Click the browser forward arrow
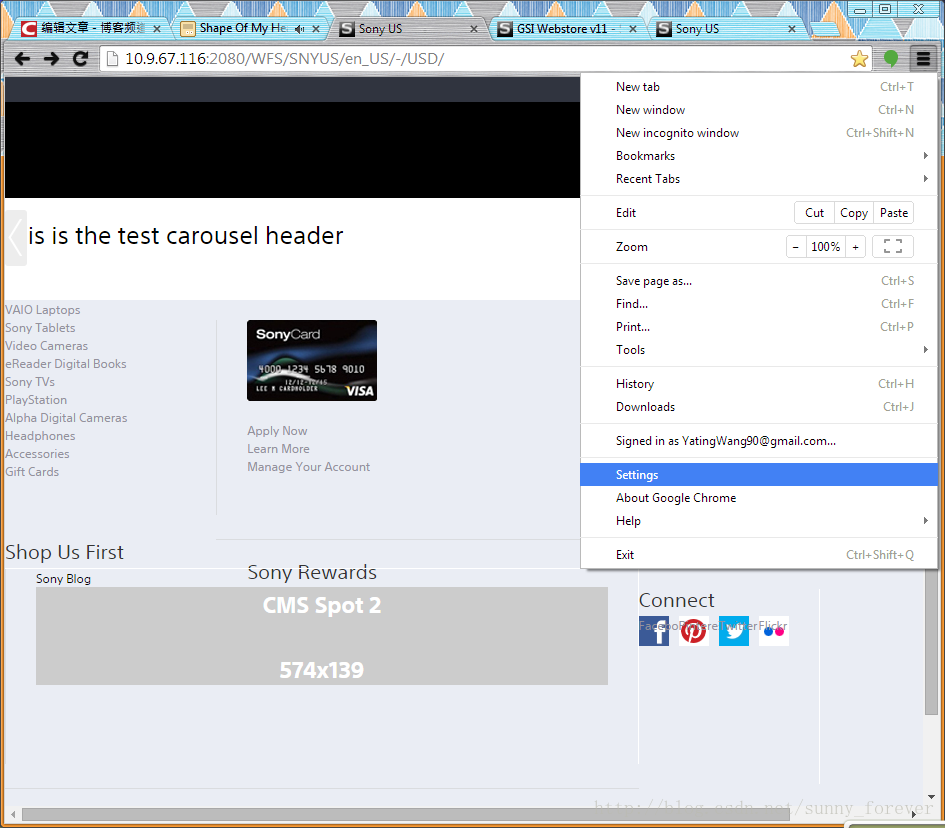Viewport: 945px width, 828px height. click(x=51, y=58)
